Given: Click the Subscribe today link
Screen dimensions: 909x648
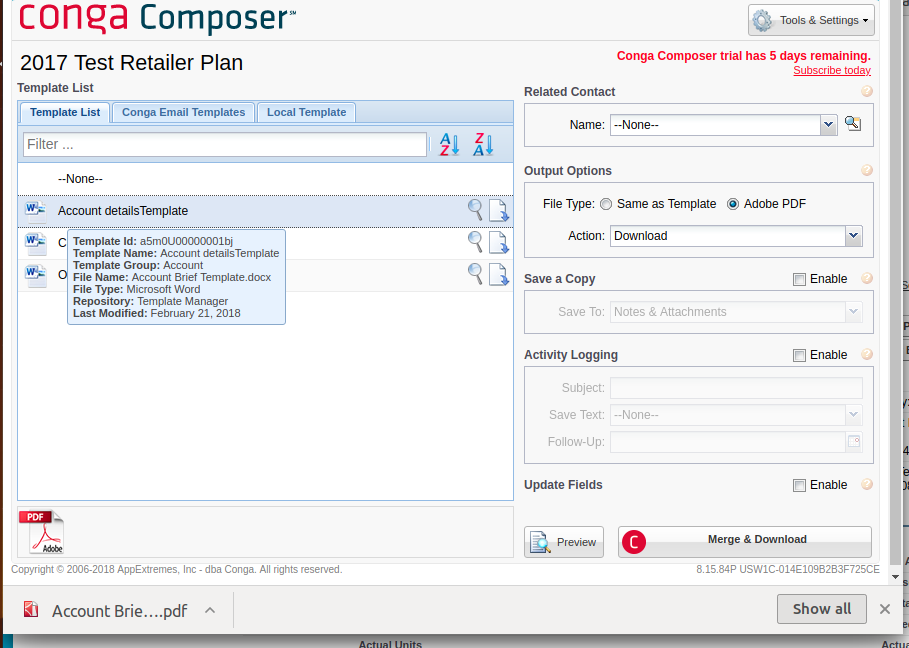Looking at the screenshot, I should [x=831, y=70].
